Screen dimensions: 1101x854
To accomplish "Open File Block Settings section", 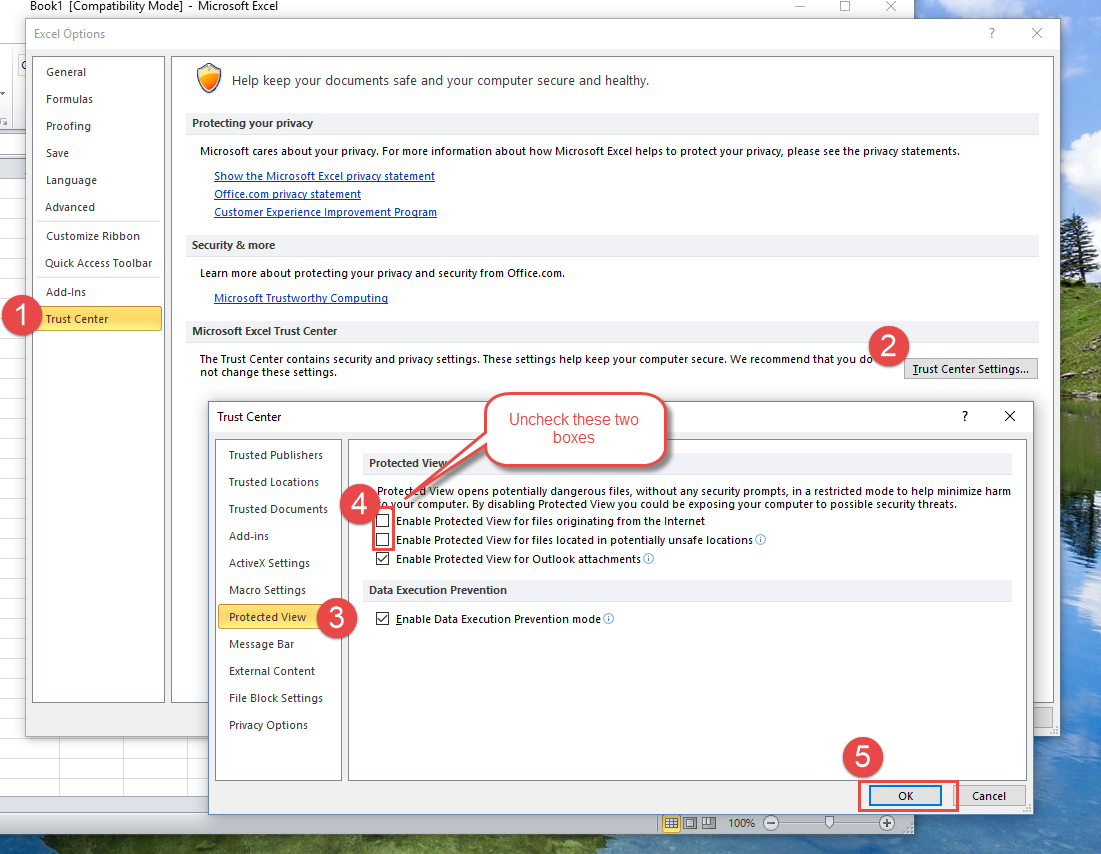I will [278, 698].
